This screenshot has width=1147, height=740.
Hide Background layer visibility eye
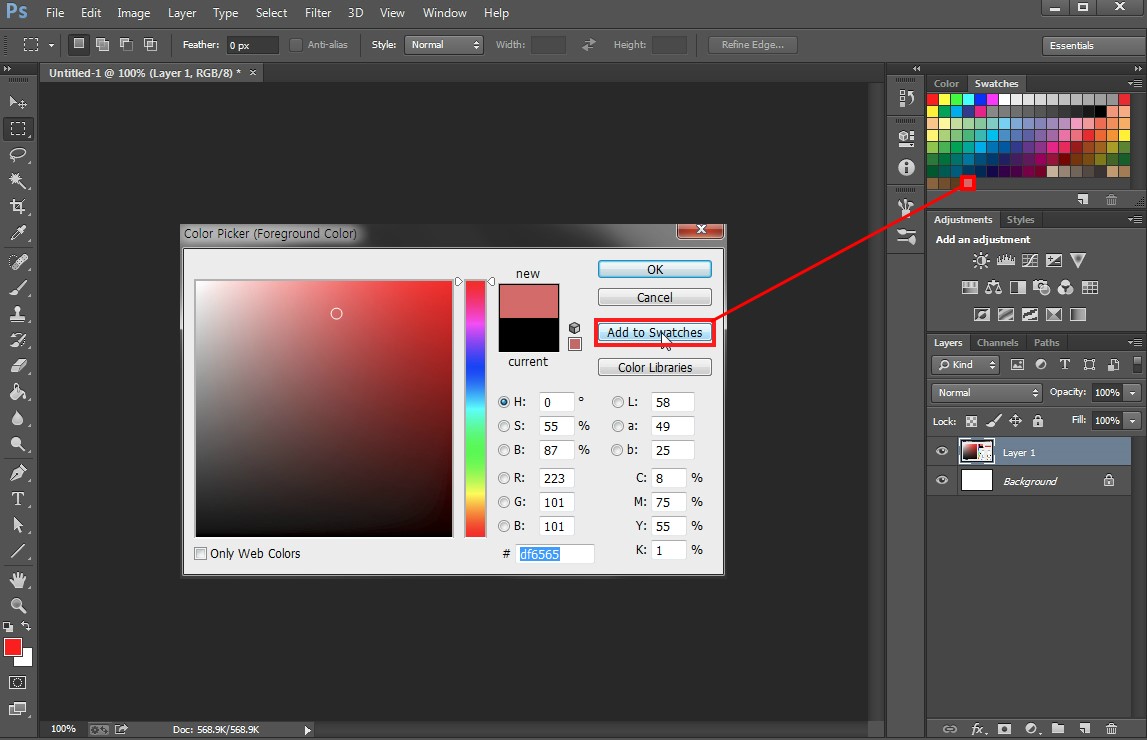click(x=942, y=480)
